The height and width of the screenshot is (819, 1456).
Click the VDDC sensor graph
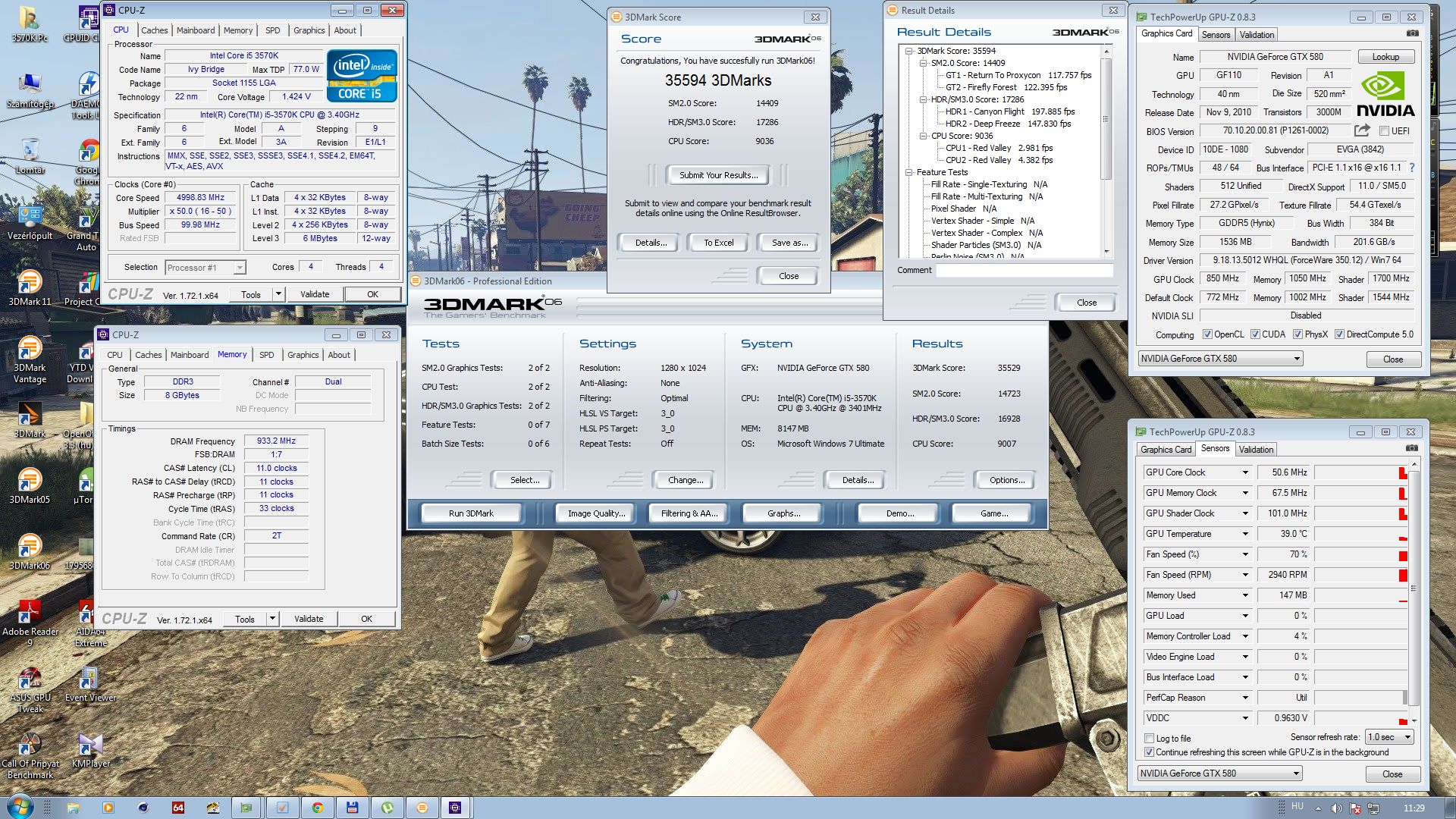(1360, 718)
